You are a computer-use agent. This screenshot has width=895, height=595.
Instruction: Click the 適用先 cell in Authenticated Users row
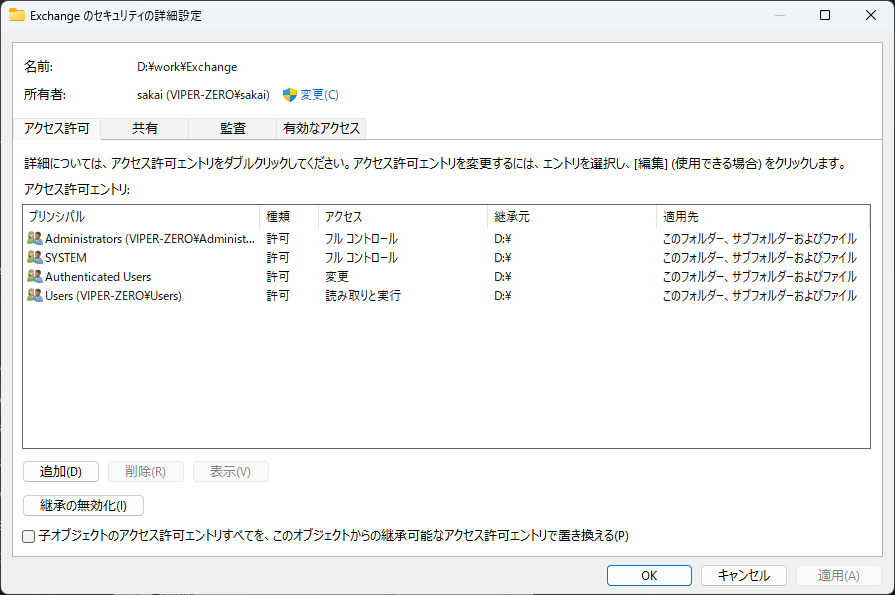[x=760, y=277]
